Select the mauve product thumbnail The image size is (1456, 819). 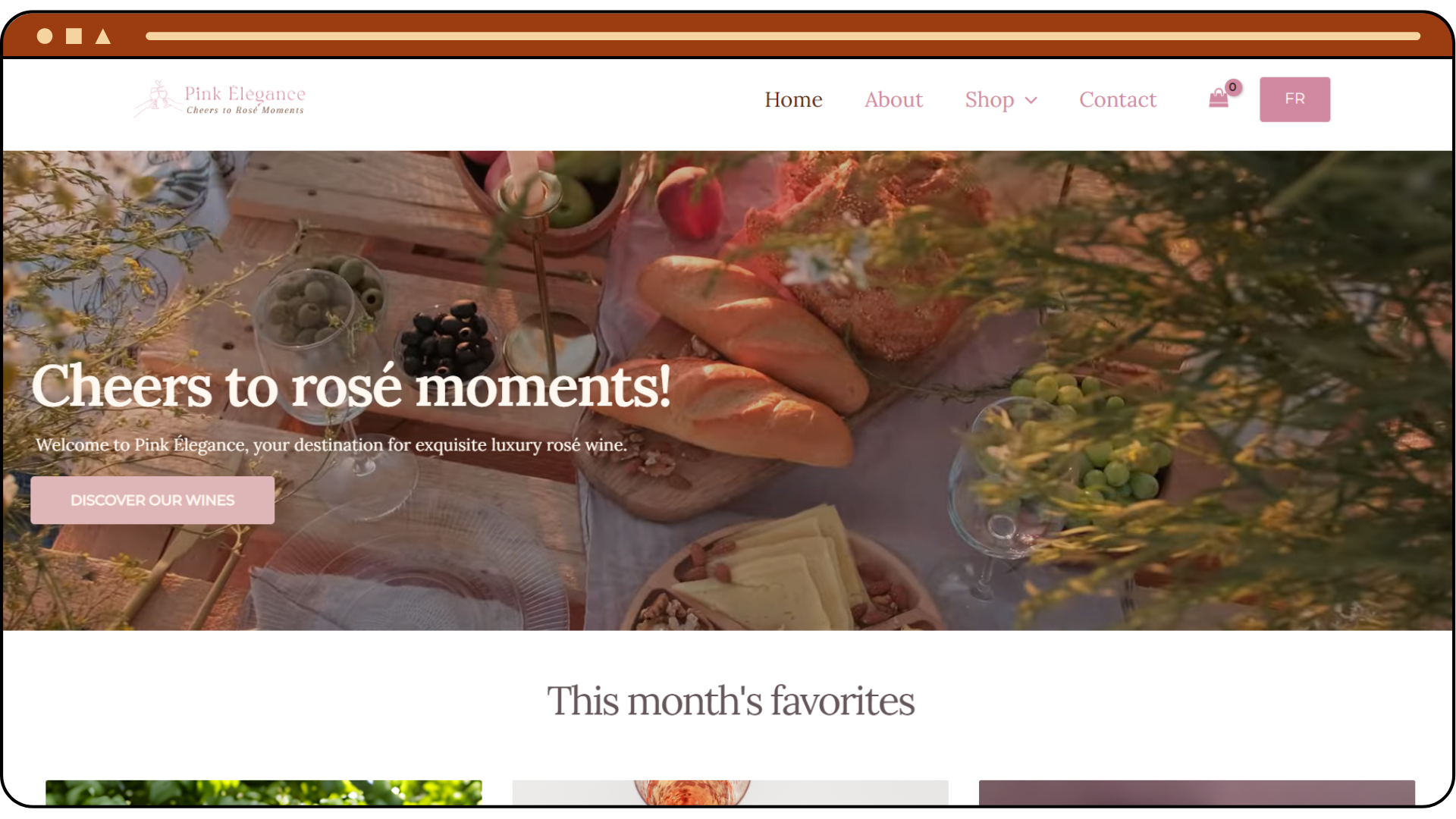[x=1197, y=792]
